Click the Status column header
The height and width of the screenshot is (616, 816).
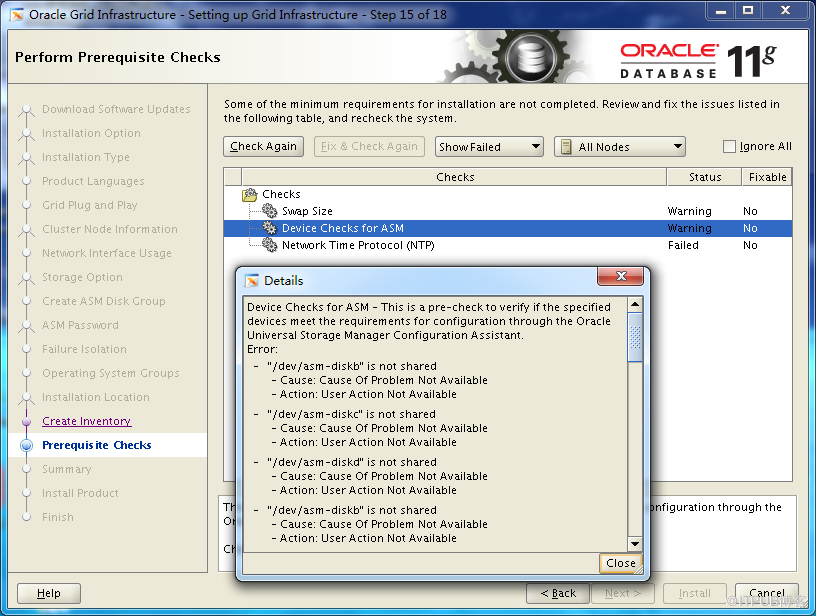click(x=704, y=177)
